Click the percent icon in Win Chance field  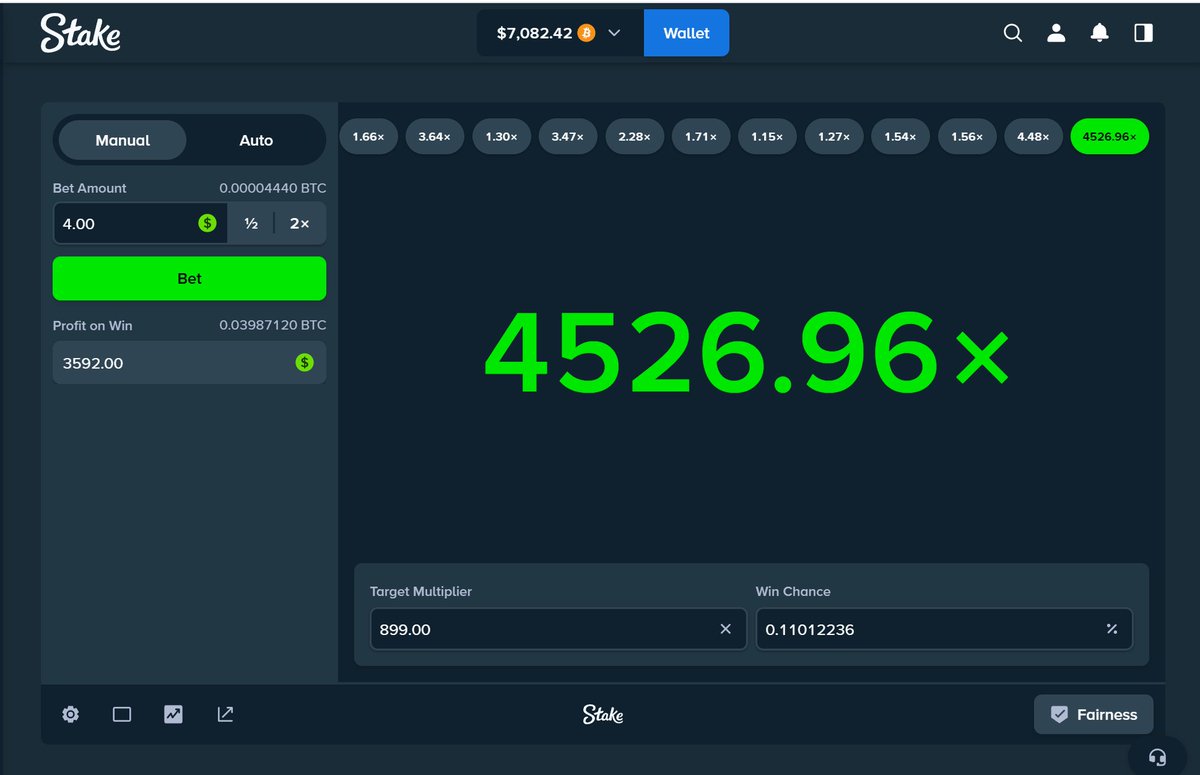1112,629
